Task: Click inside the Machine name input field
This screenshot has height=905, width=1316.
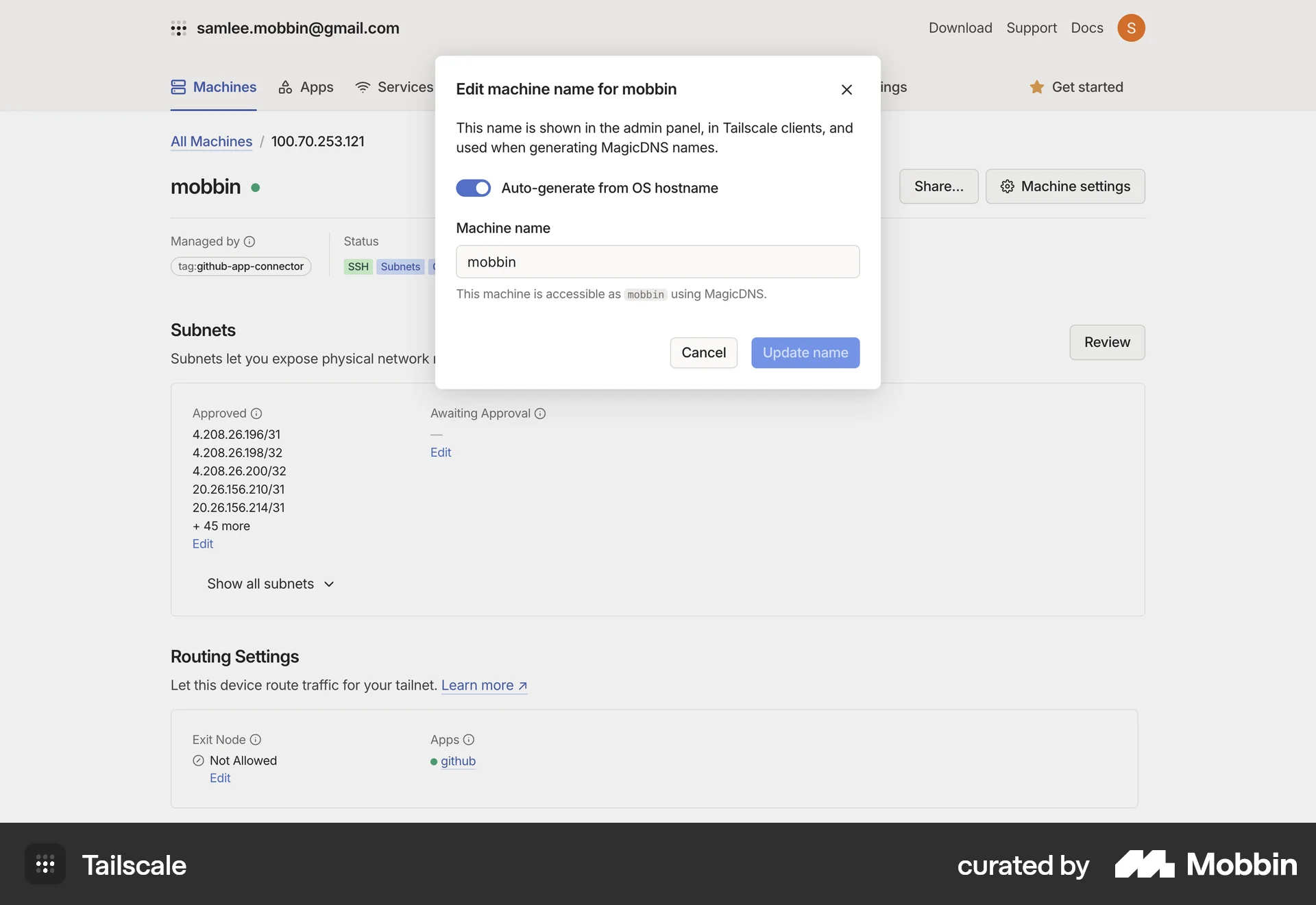Action: 657,261
